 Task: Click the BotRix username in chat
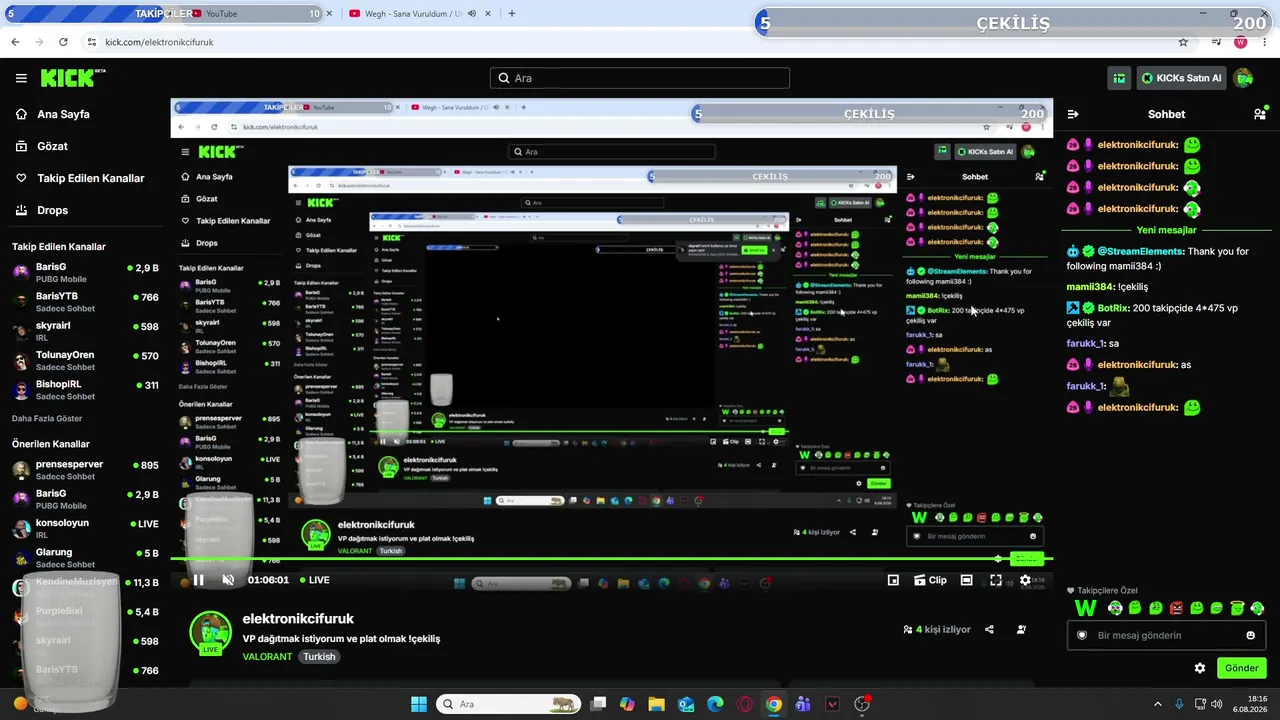point(1112,308)
